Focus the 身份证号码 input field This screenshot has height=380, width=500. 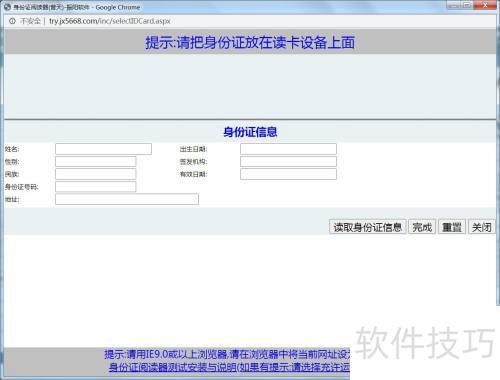coord(96,187)
